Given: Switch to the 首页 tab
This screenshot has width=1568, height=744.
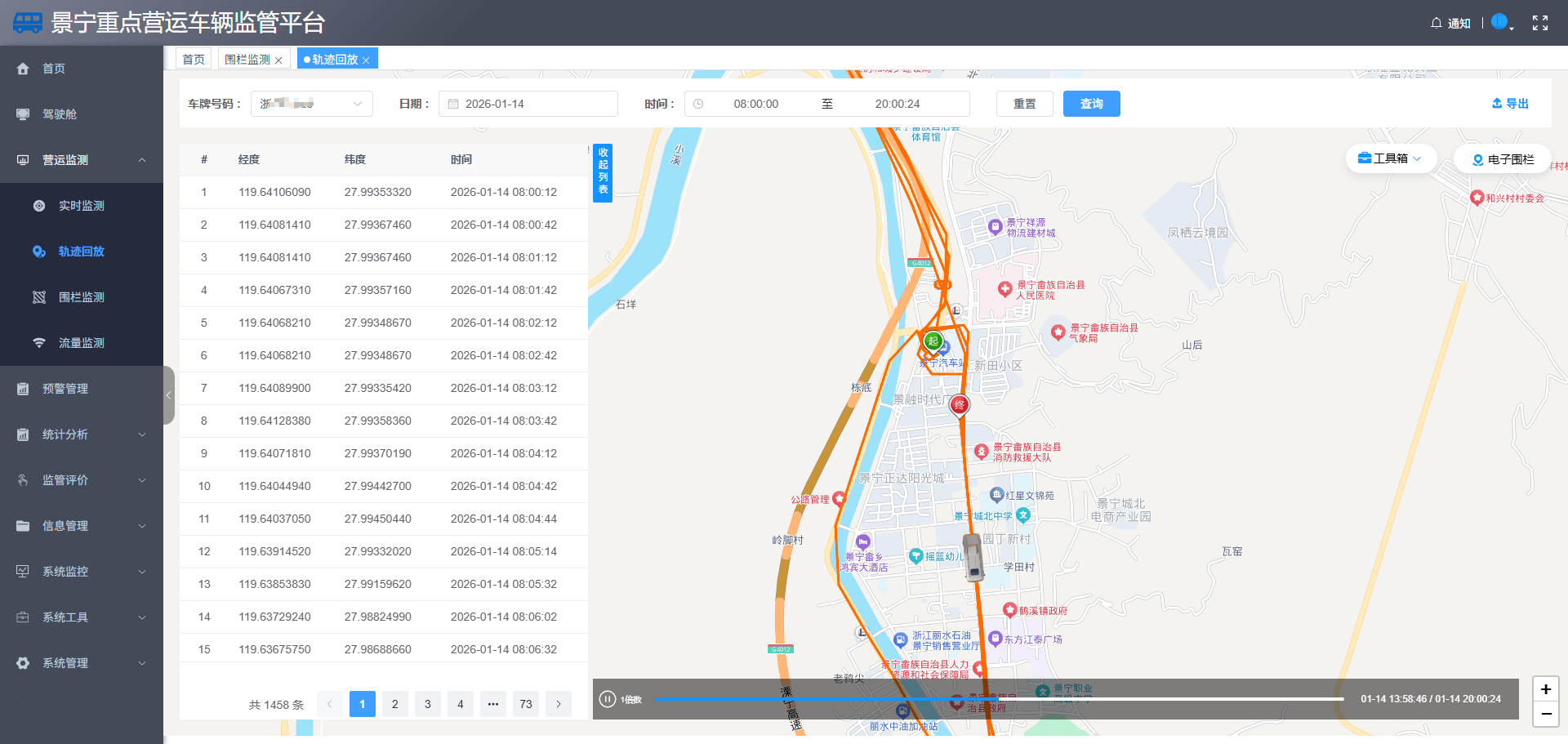Looking at the screenshot, I should pyautogui.click(x=194, y=60).
